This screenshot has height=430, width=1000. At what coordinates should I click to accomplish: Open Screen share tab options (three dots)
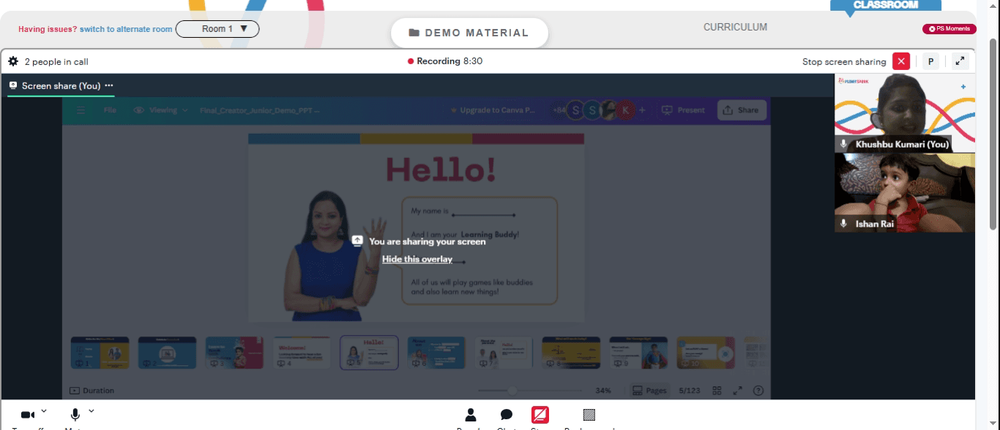click(x=109, y=85)
